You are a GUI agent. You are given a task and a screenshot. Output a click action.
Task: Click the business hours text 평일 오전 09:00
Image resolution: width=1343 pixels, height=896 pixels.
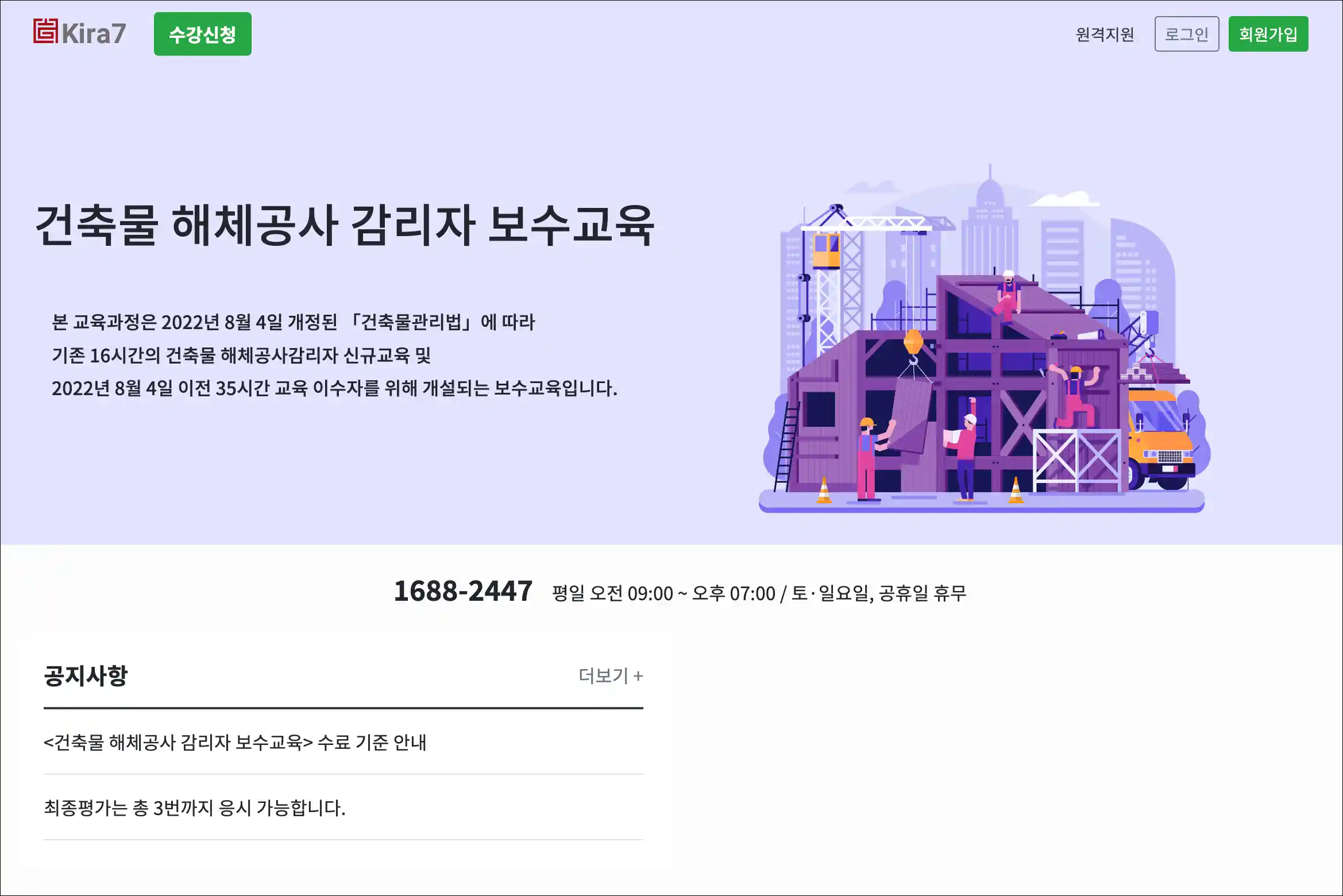612,593
